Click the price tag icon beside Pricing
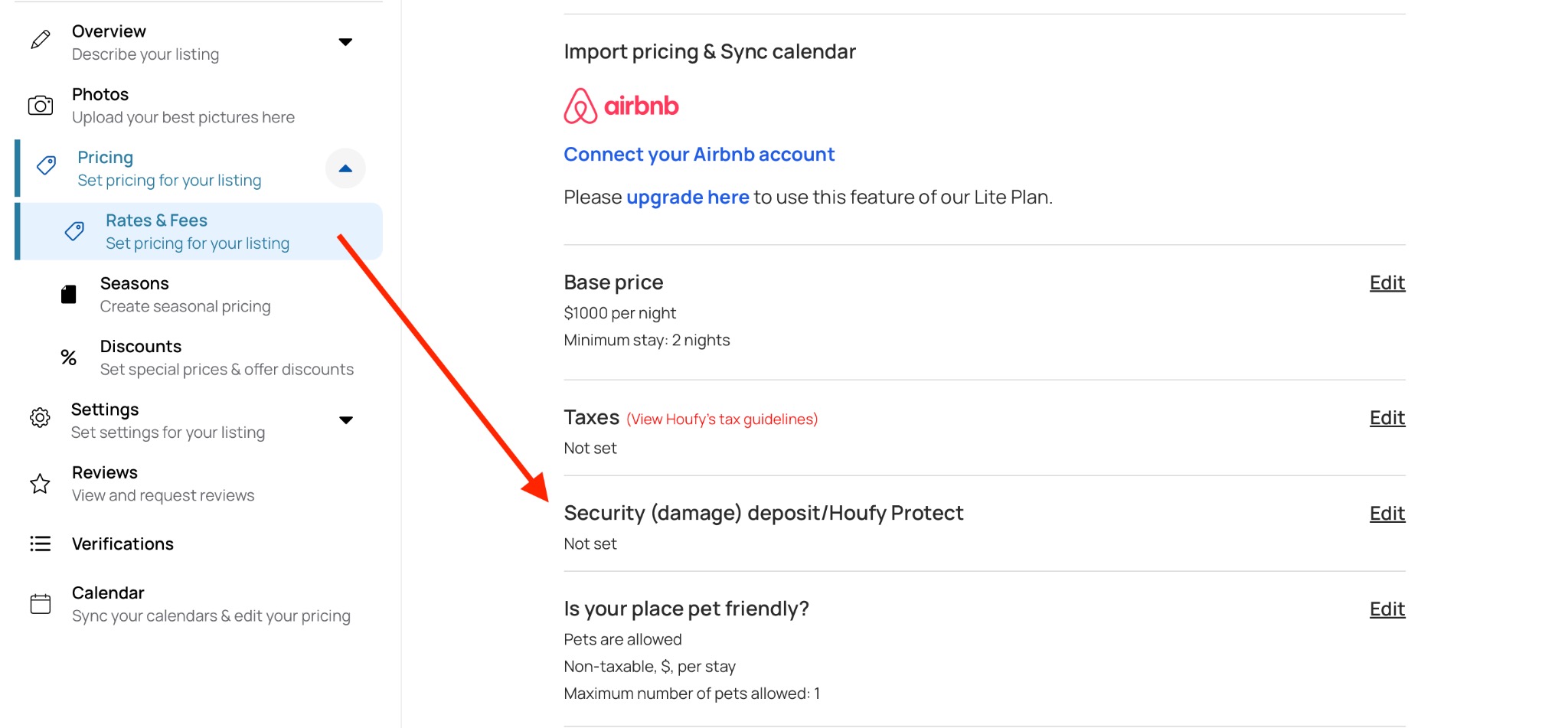The image size is (1568, 728). pos(47,165)
